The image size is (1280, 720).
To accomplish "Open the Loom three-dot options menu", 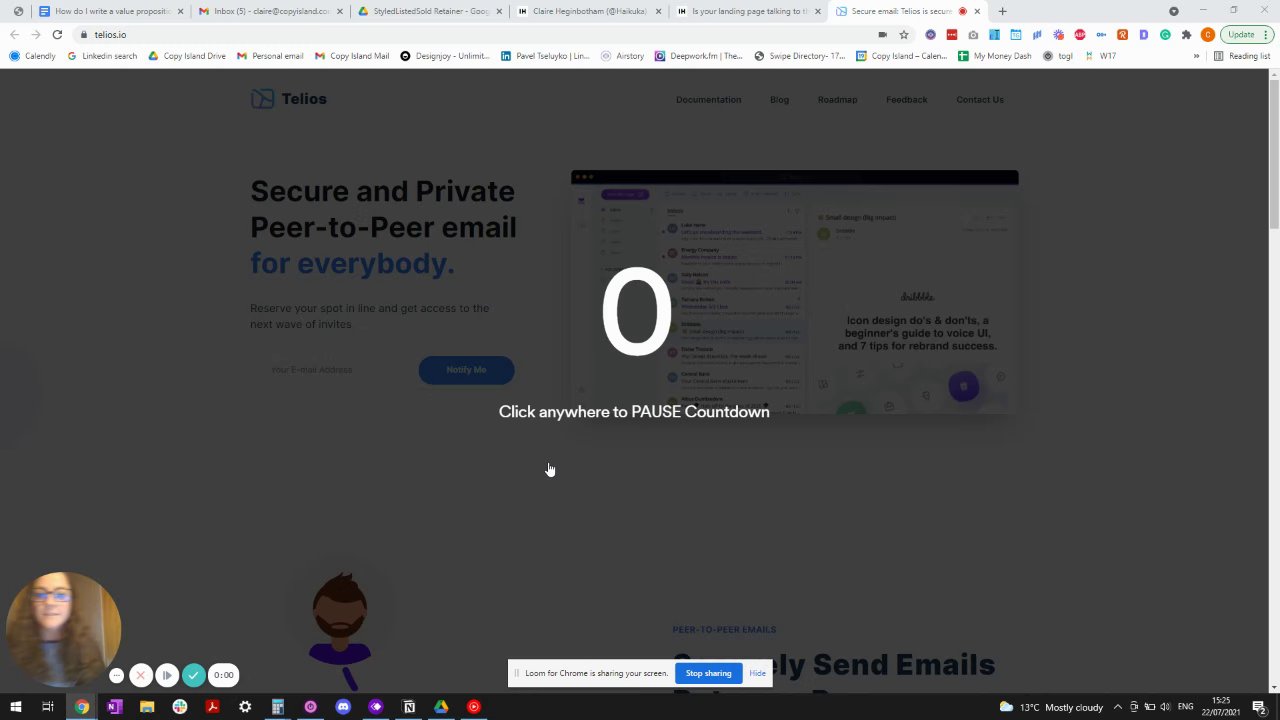I will (116, 675).
